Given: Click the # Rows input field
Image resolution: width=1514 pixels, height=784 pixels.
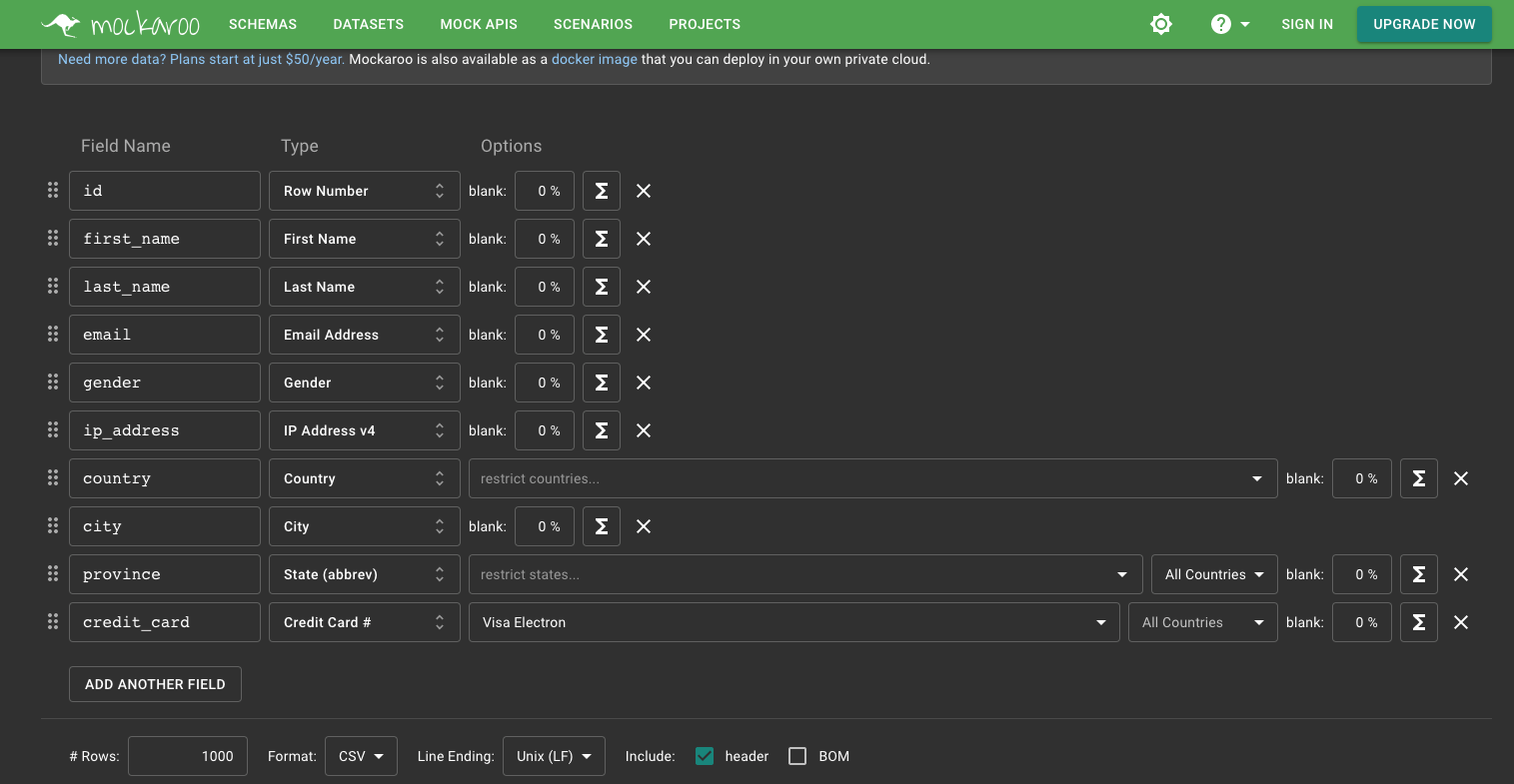Looking at the screenshot, I should (188, 756).
